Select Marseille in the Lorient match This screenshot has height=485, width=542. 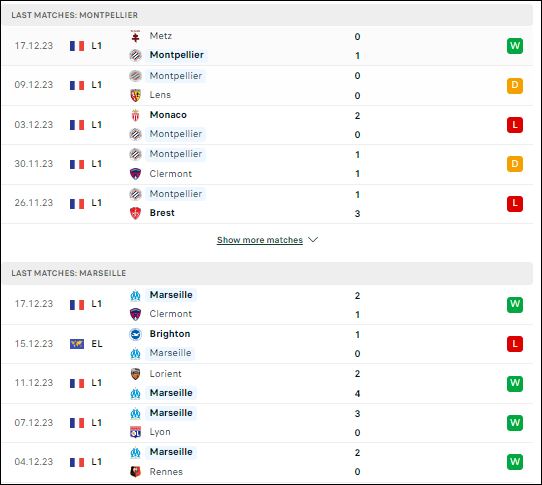(171, 393)
